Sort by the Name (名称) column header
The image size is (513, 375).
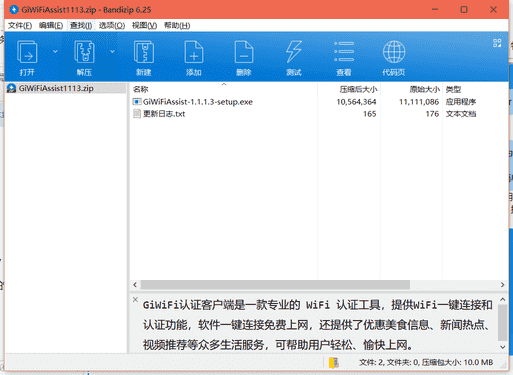coord(140,89)
